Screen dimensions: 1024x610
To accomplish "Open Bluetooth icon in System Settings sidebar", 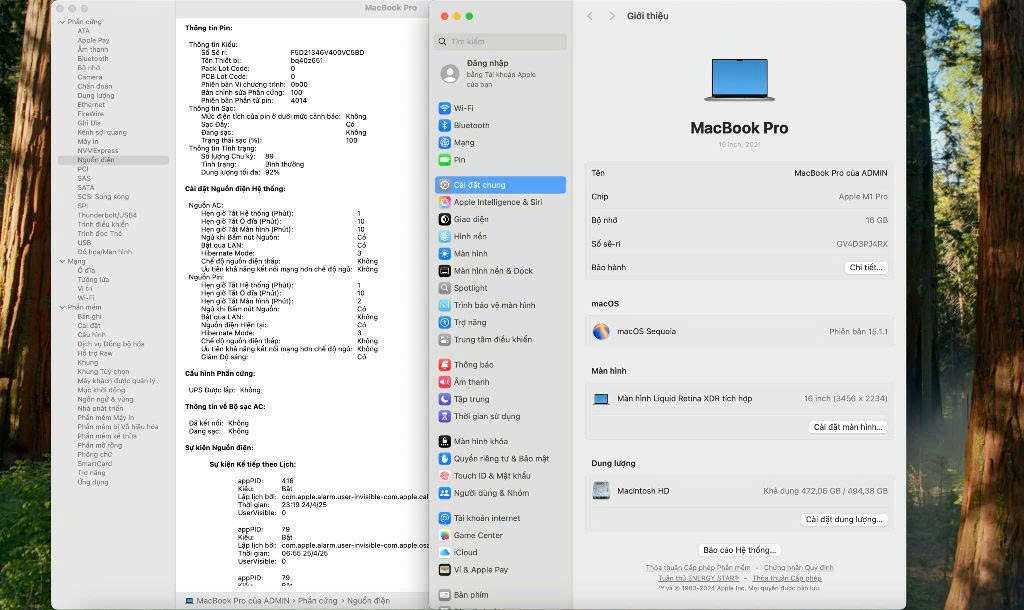I will point(444,125).
